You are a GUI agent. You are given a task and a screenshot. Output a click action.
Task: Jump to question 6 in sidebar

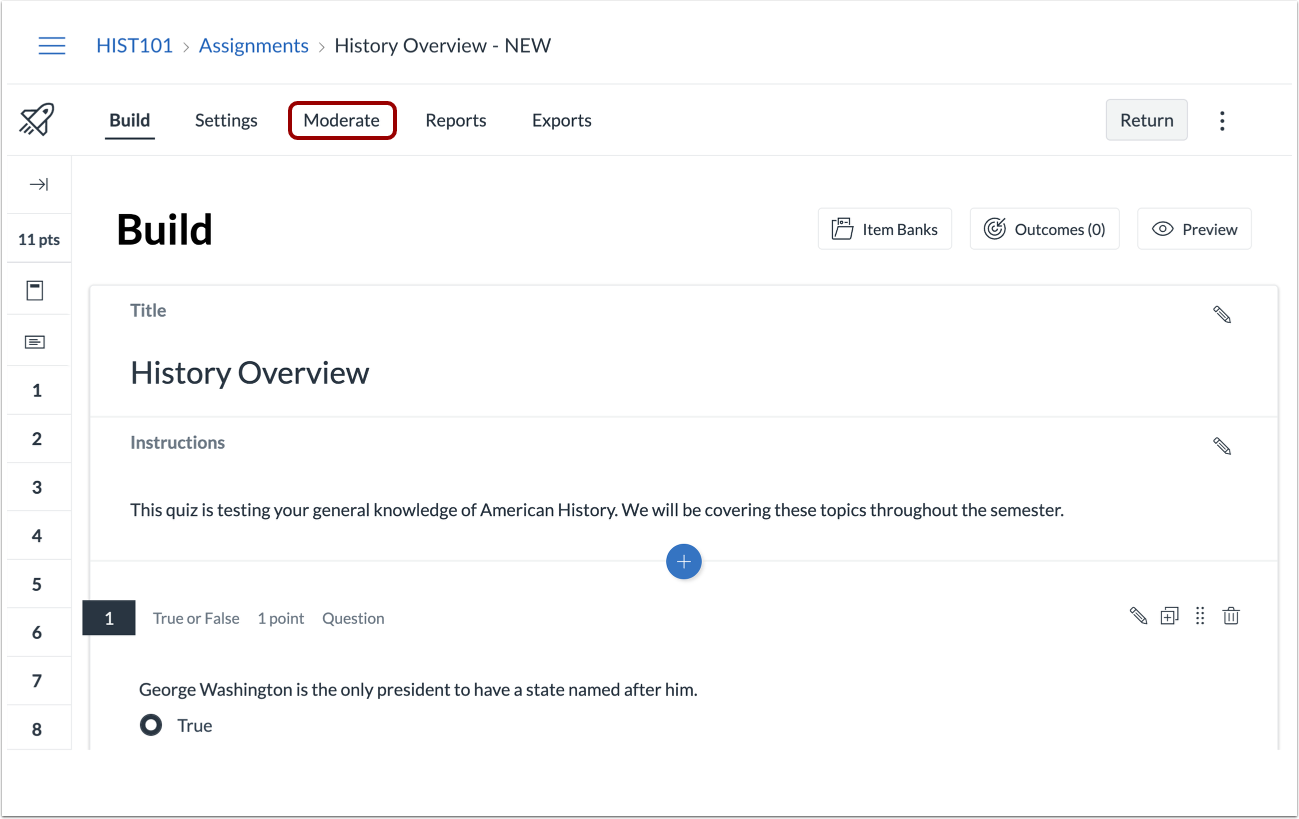click(37, 632)
